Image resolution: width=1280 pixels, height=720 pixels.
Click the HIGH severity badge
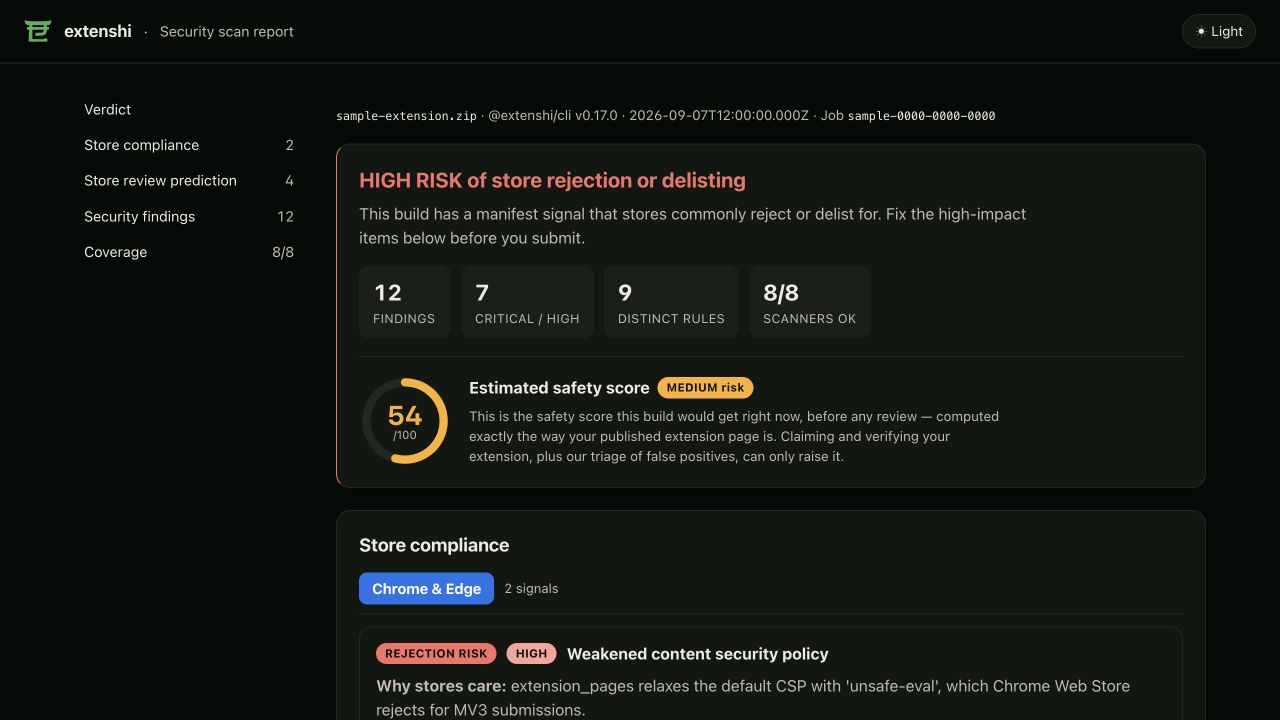coord(531,654)
